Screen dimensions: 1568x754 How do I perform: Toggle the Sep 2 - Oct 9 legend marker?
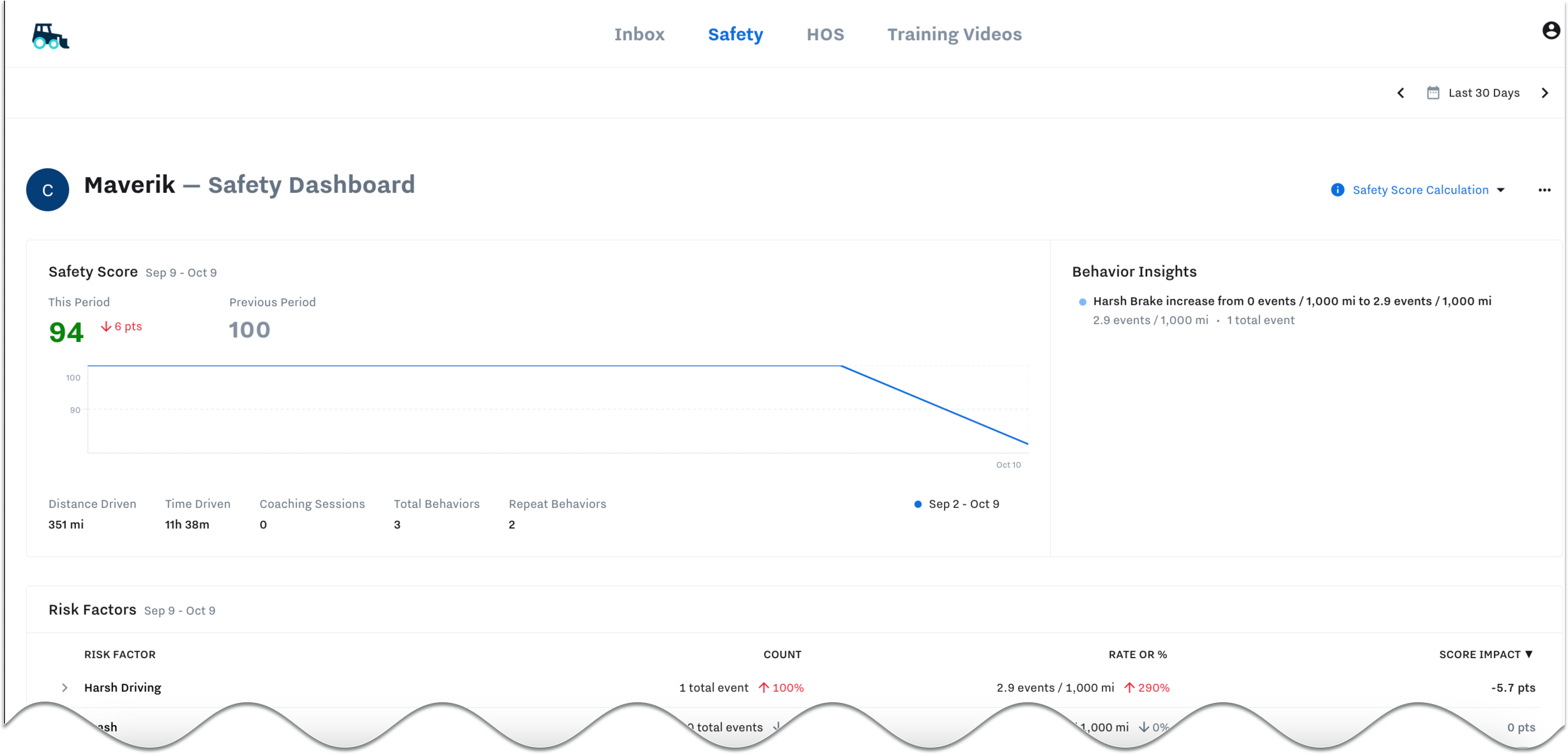pyautogui.click(x=918, y=504)
